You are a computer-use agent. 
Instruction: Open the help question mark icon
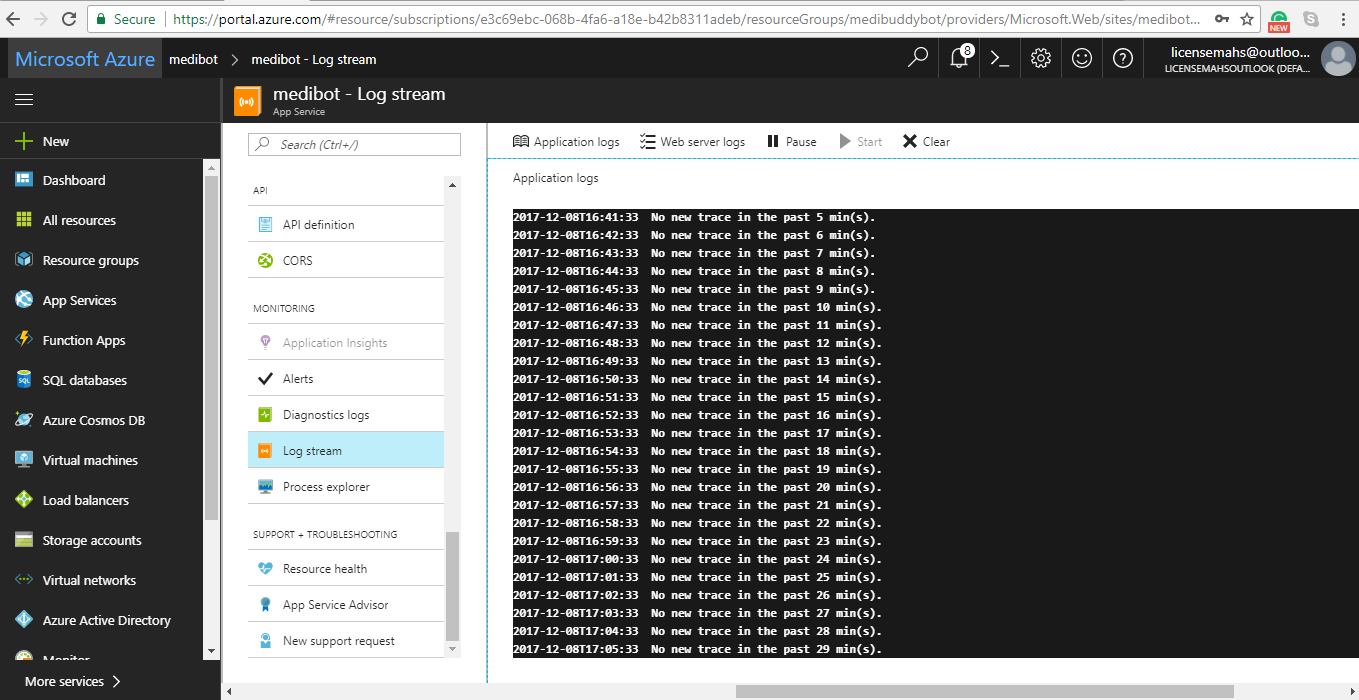point(1123,58)
